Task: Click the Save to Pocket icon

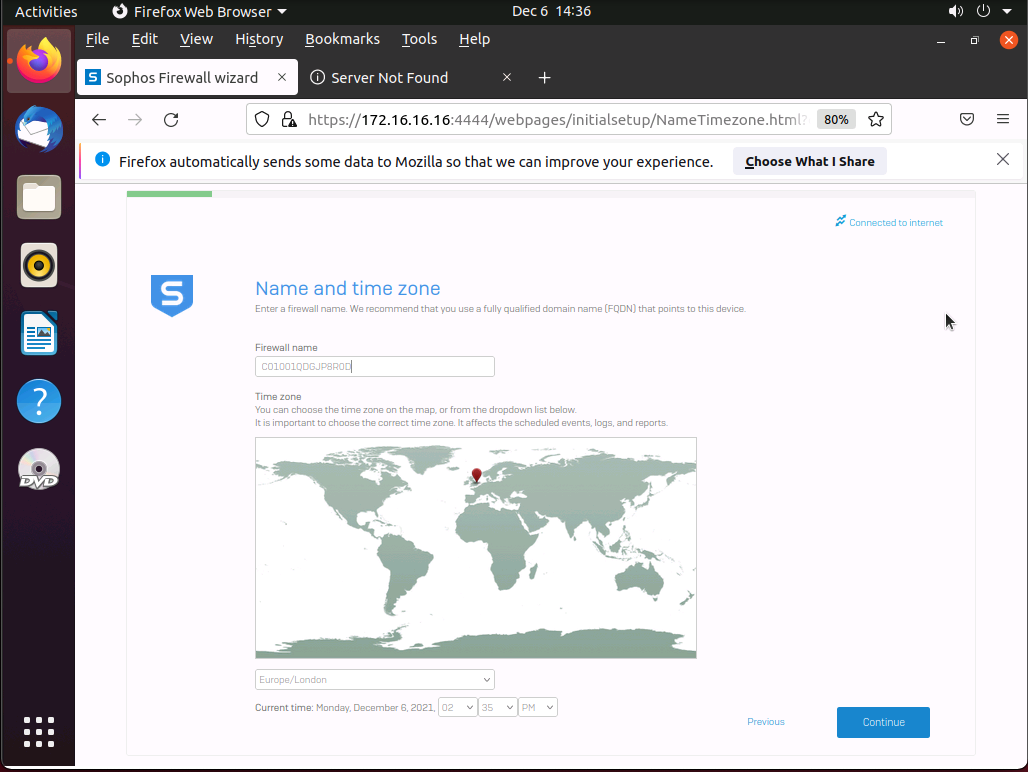Action: [967, 120]
